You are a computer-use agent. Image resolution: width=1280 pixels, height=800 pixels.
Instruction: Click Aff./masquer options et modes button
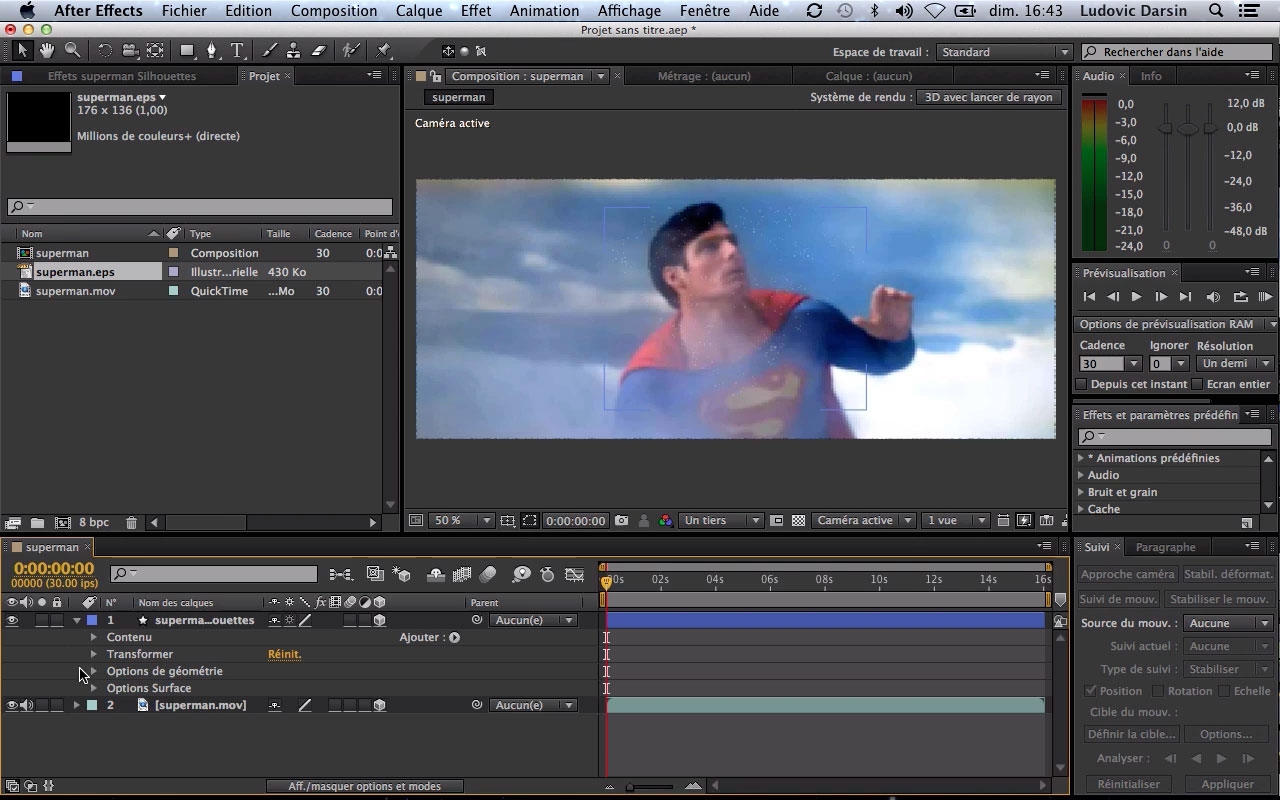click(365, 786)
